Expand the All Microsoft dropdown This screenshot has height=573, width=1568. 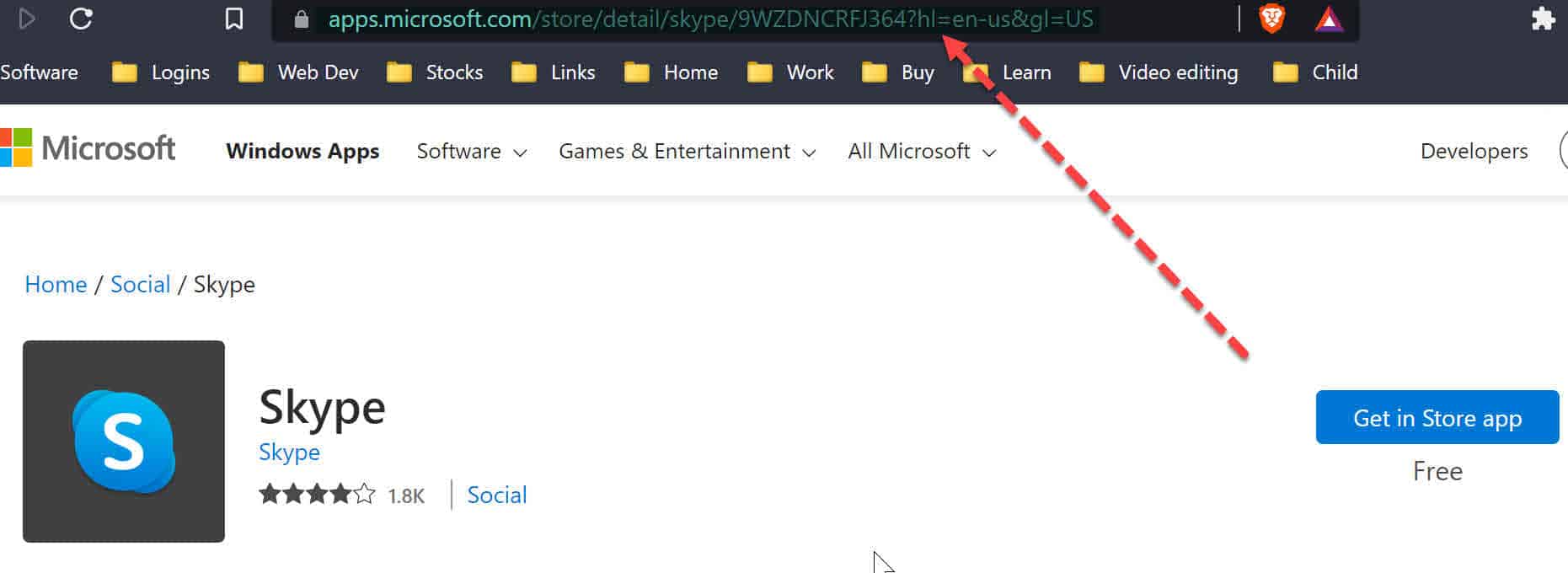[923, 152]
